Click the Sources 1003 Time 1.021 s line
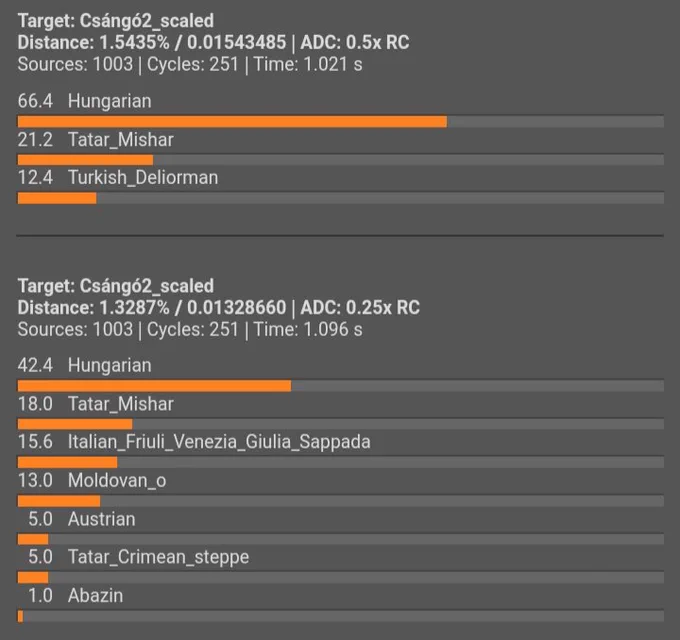The width and height of the screenshot is (680, 640). tap(190, 64)
